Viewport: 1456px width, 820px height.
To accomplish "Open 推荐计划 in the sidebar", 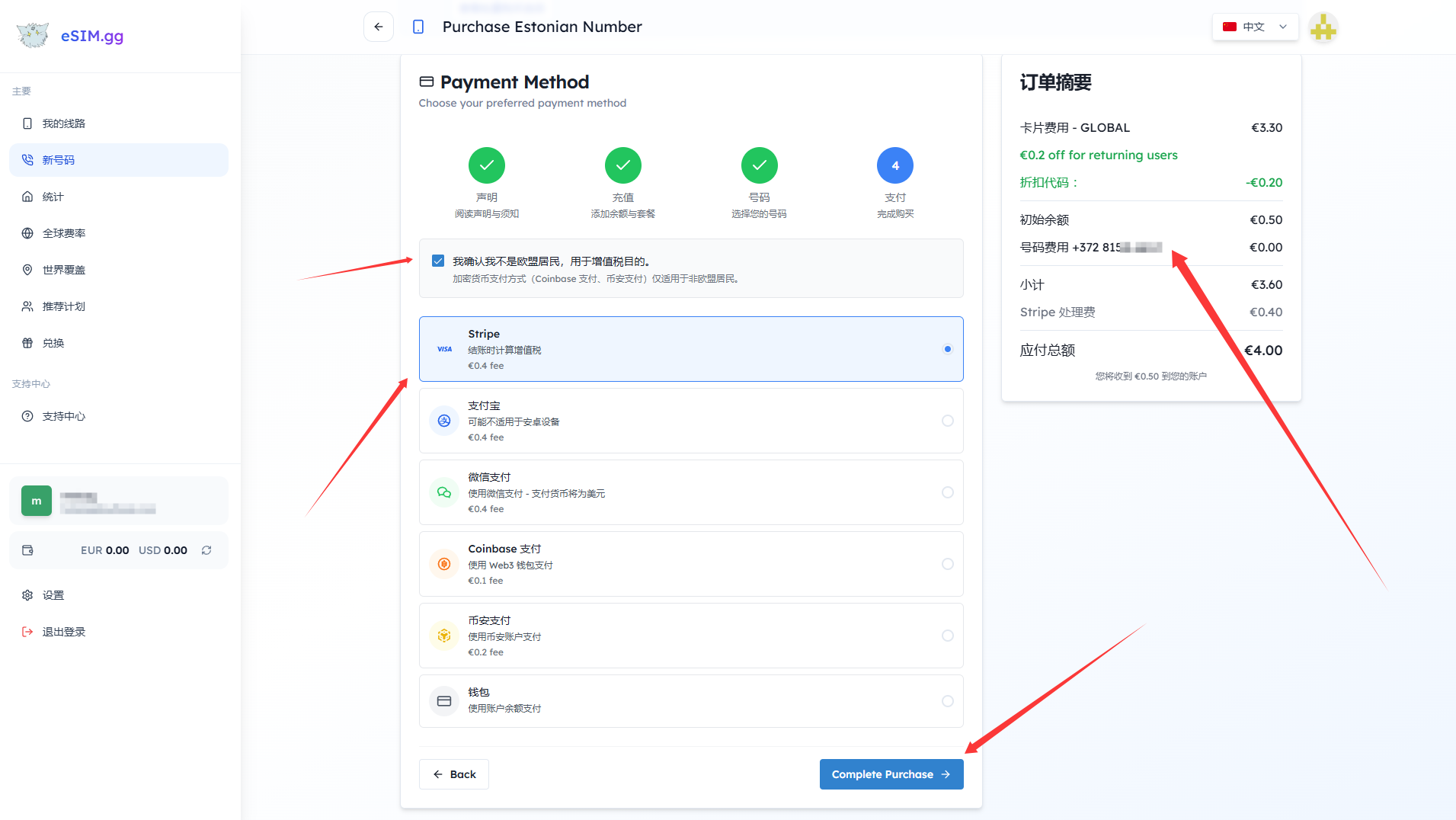I will tap(64, 306).
